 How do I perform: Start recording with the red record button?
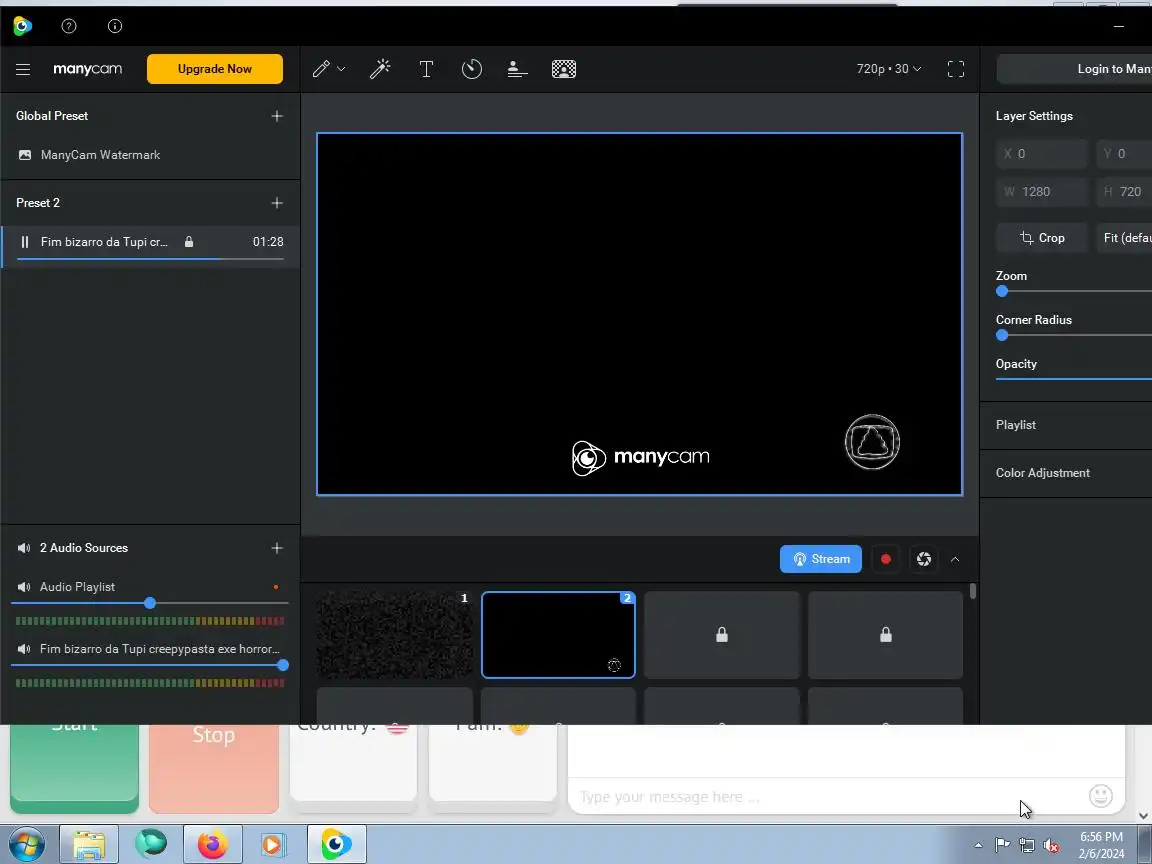pos(885,559)
